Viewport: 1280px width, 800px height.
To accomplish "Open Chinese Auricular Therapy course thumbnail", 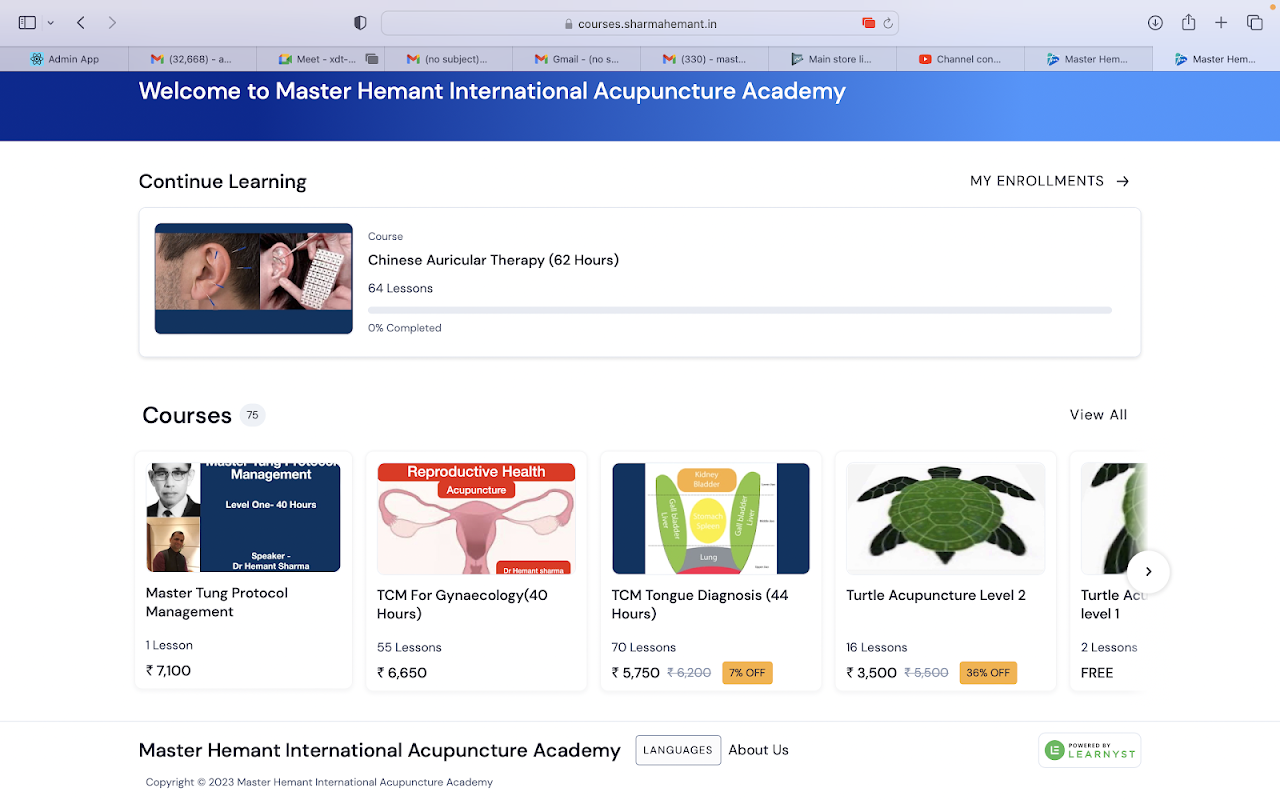I will [253, 278].
